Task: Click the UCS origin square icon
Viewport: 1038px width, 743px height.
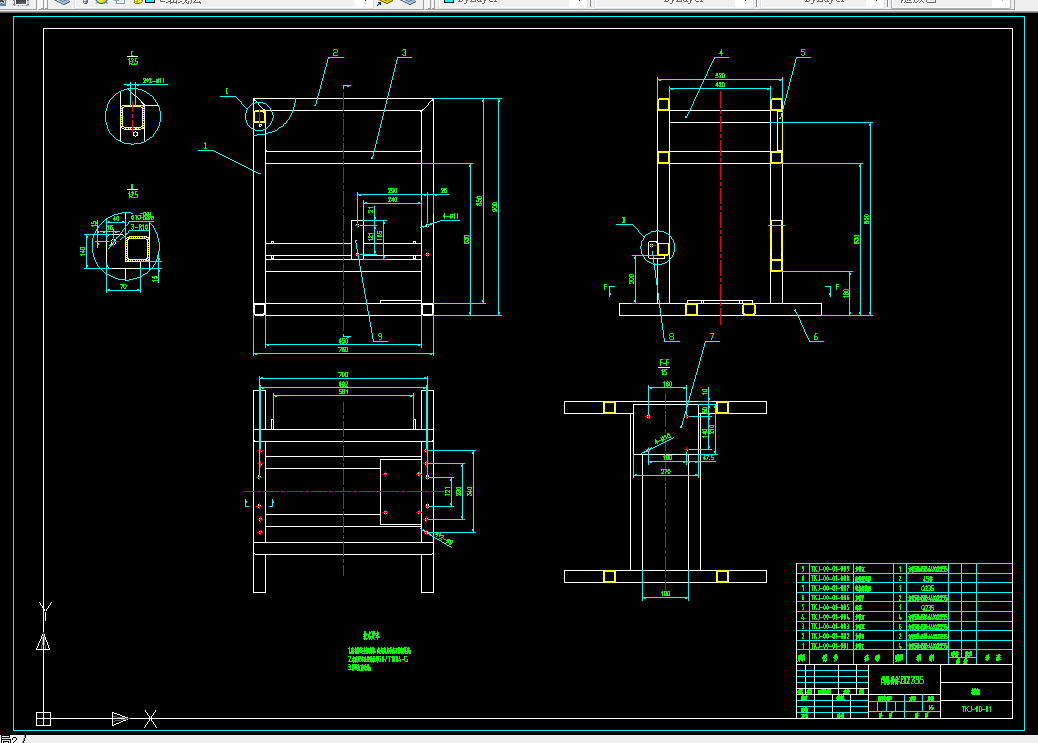Action: [x=43, y=718]
